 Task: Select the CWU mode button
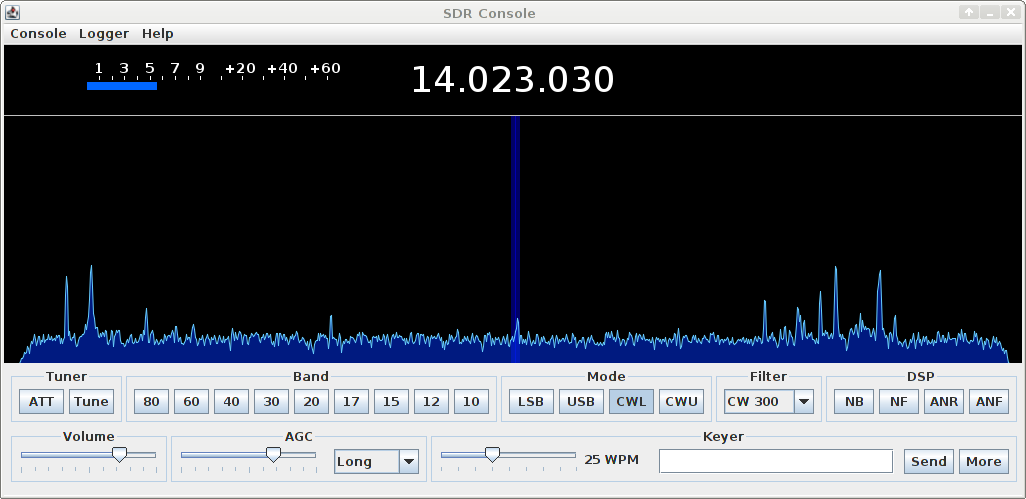point(681,402)
